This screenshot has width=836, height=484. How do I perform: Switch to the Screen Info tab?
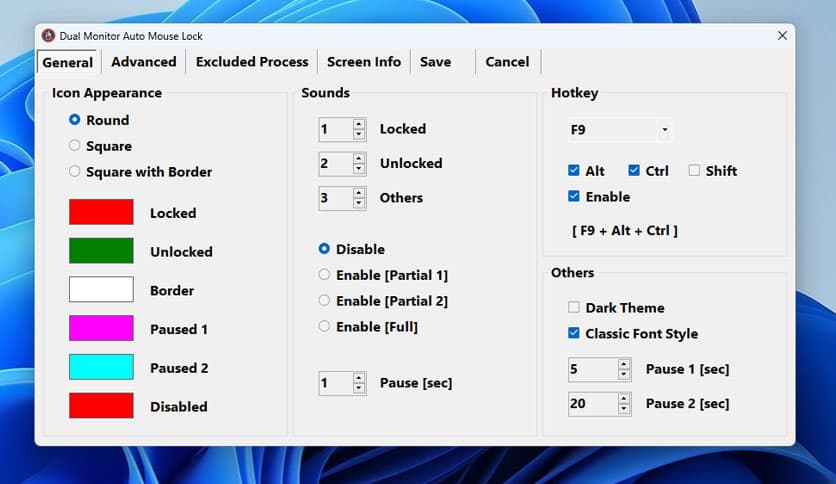pyautogui.click(x=364, y=62)
